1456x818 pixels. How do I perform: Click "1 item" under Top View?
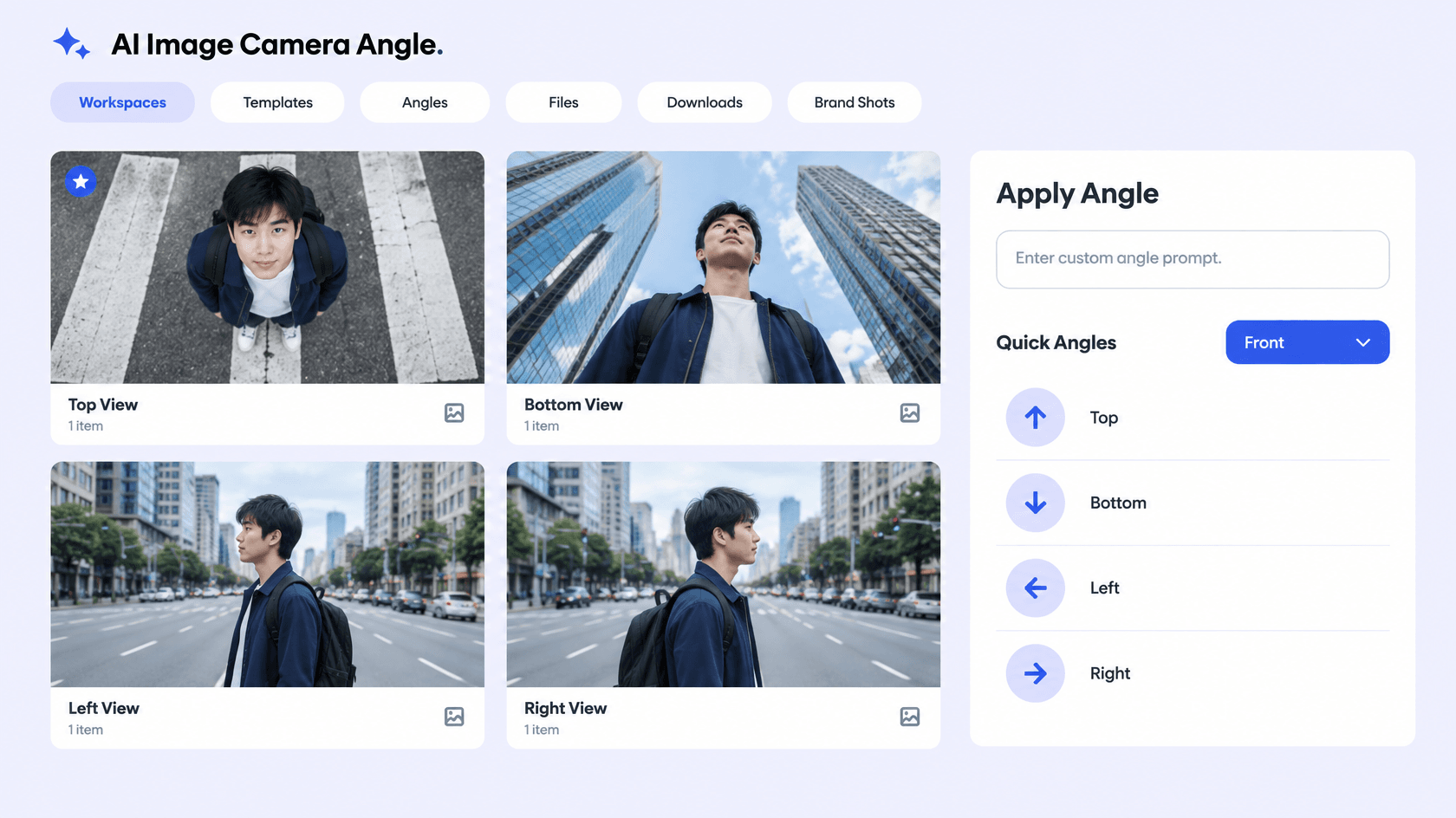(86, 426)
